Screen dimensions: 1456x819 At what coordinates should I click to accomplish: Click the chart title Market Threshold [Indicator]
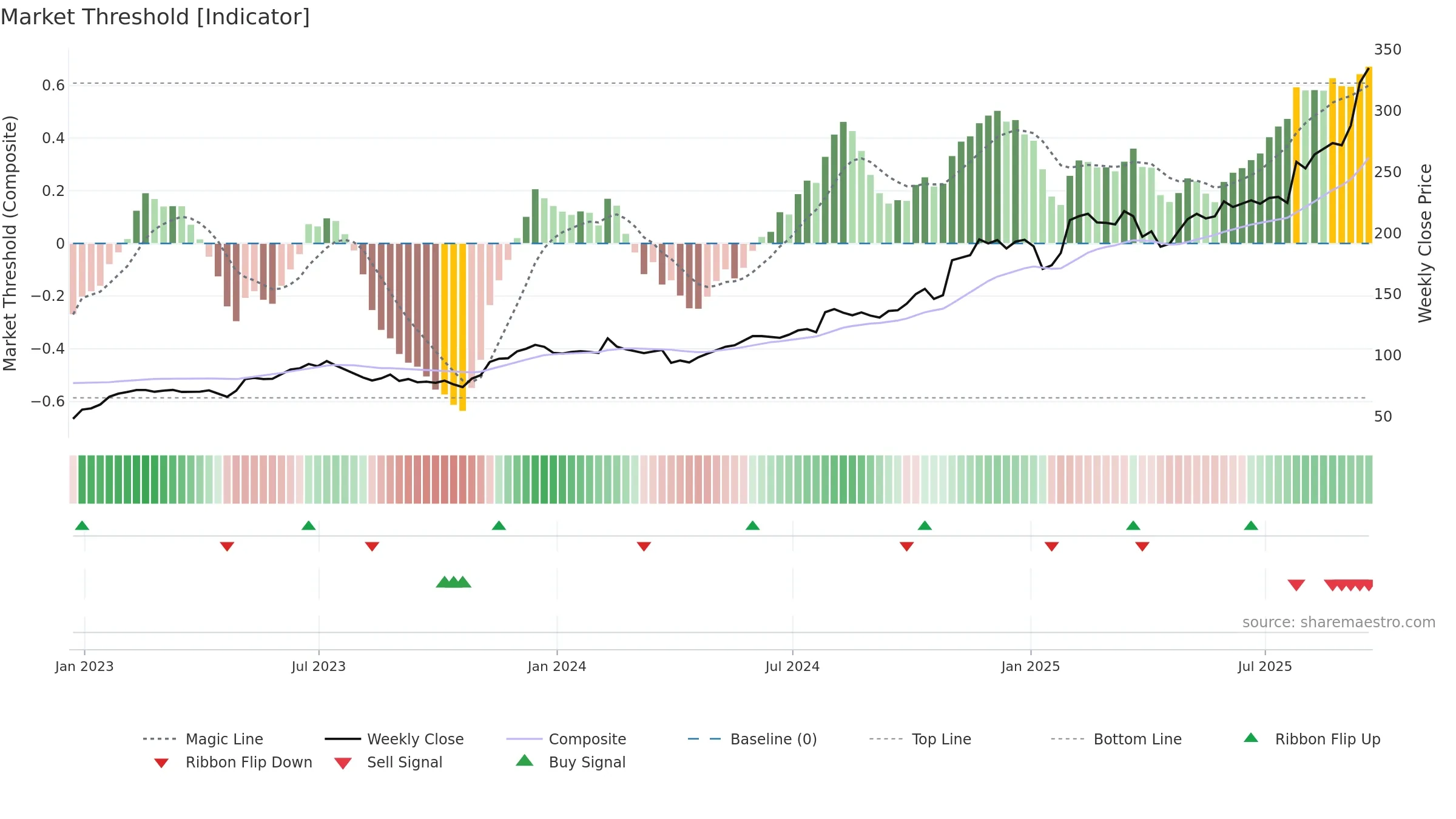[155, 17]
